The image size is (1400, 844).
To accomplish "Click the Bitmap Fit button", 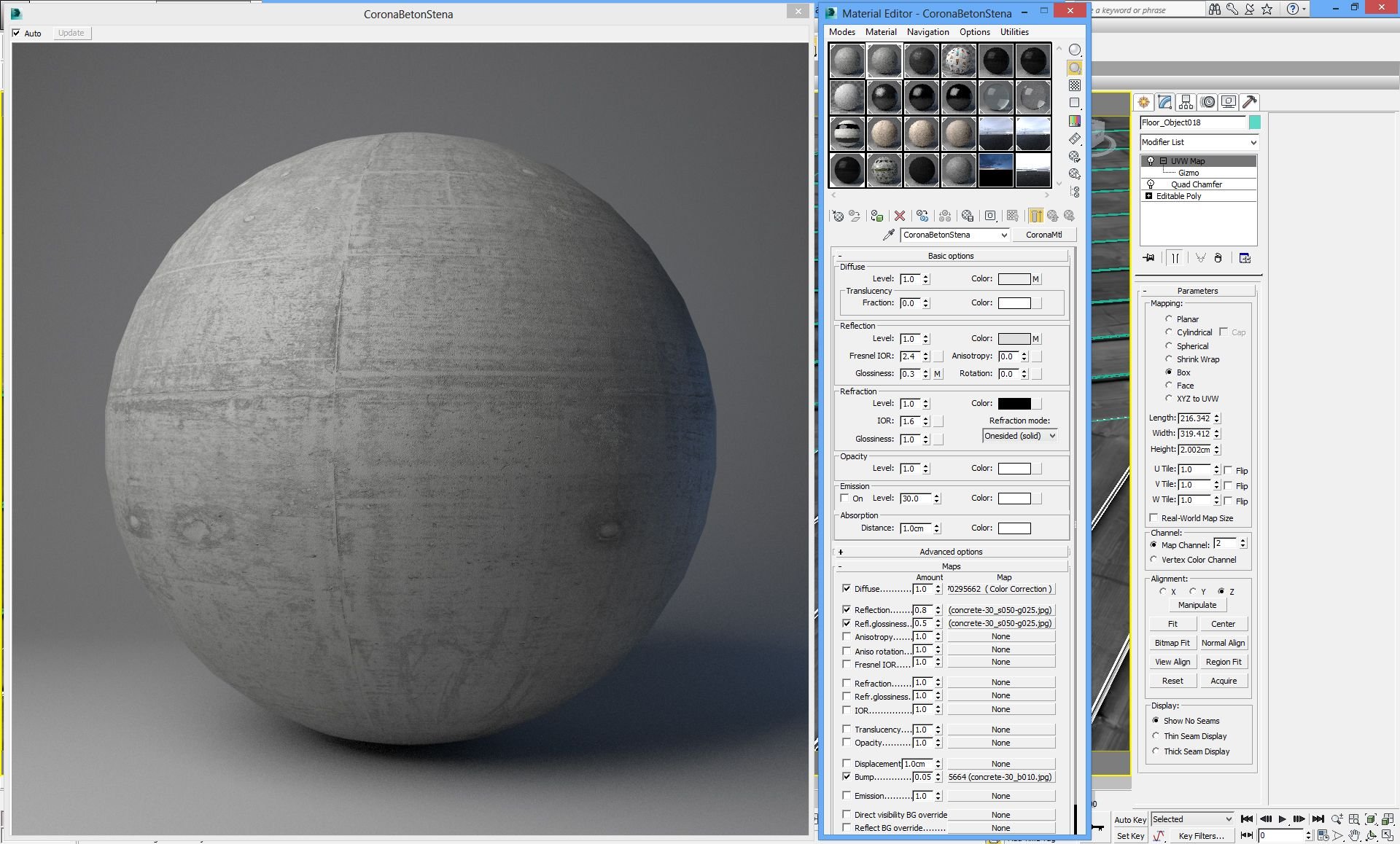I will (x=1172, y=643).
